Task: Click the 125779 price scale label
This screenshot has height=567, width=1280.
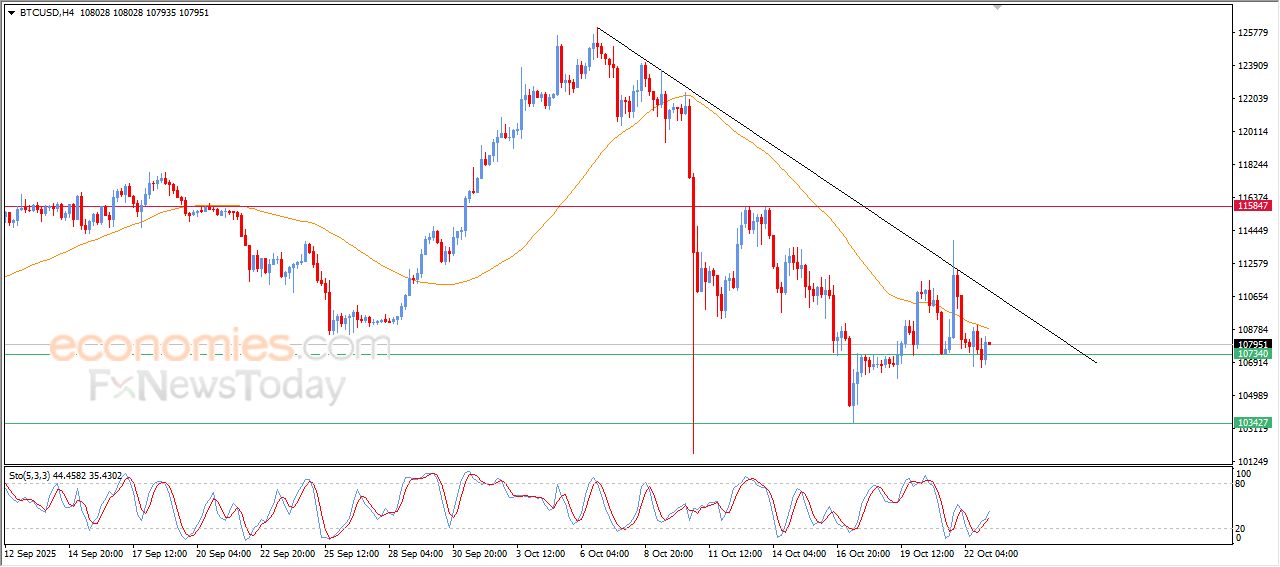Action: [x=1254, y=33]
